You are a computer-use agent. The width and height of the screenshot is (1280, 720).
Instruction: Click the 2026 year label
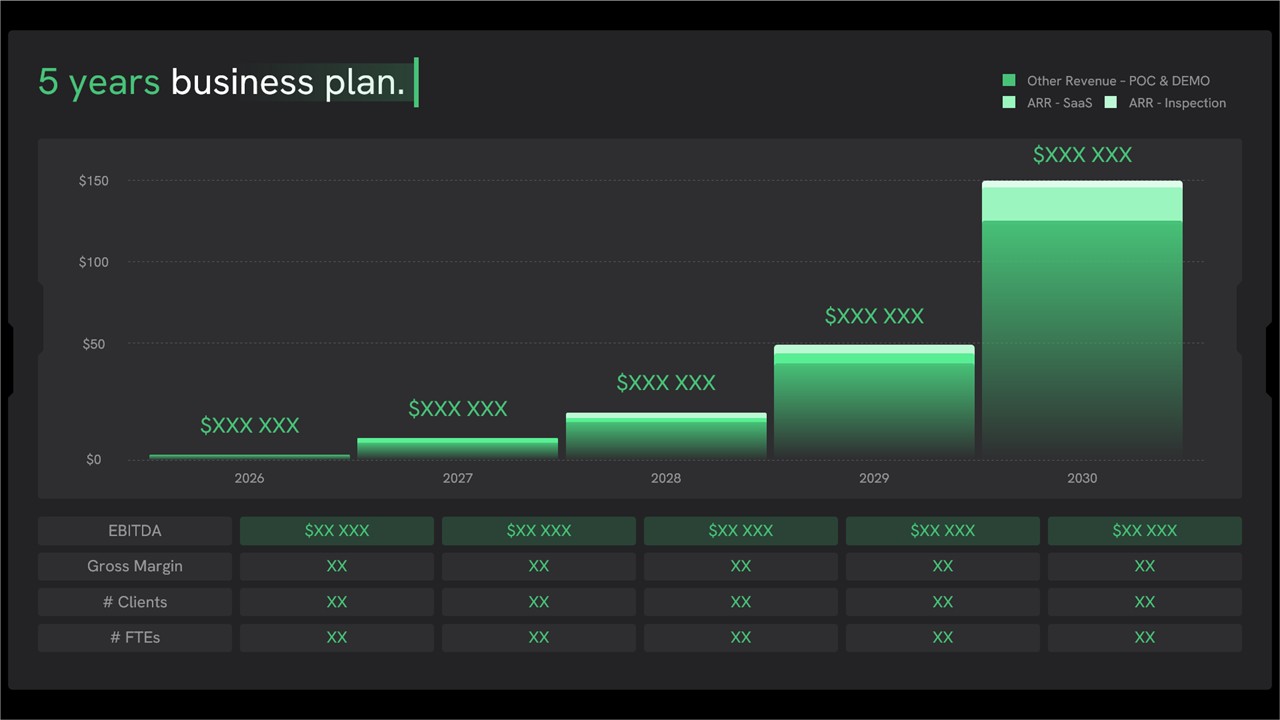pyautogui.click(x=249, y=478)
